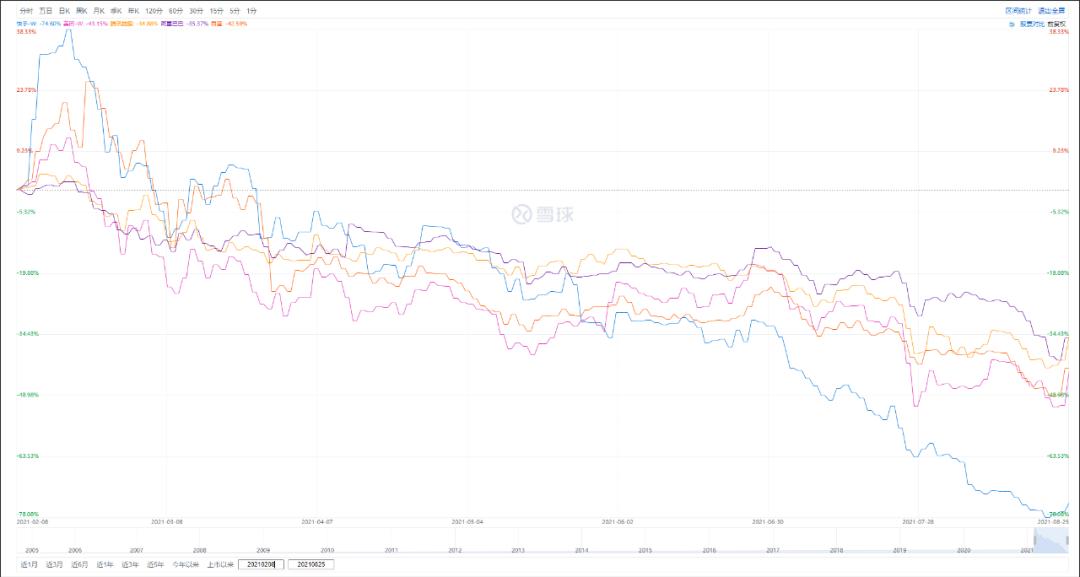
Task: Click the highlighted timeline range selector handle
Action: click(x=1050, y=541)
